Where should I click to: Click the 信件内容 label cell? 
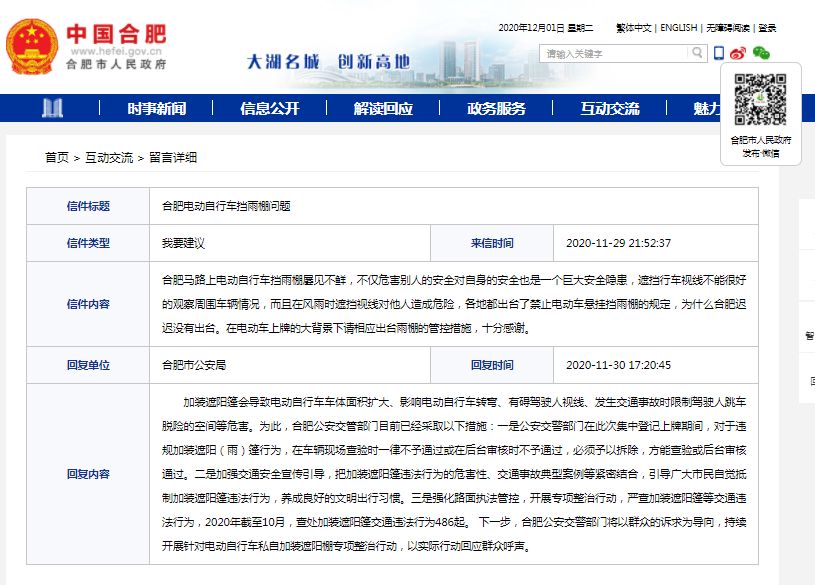point(88,304)
